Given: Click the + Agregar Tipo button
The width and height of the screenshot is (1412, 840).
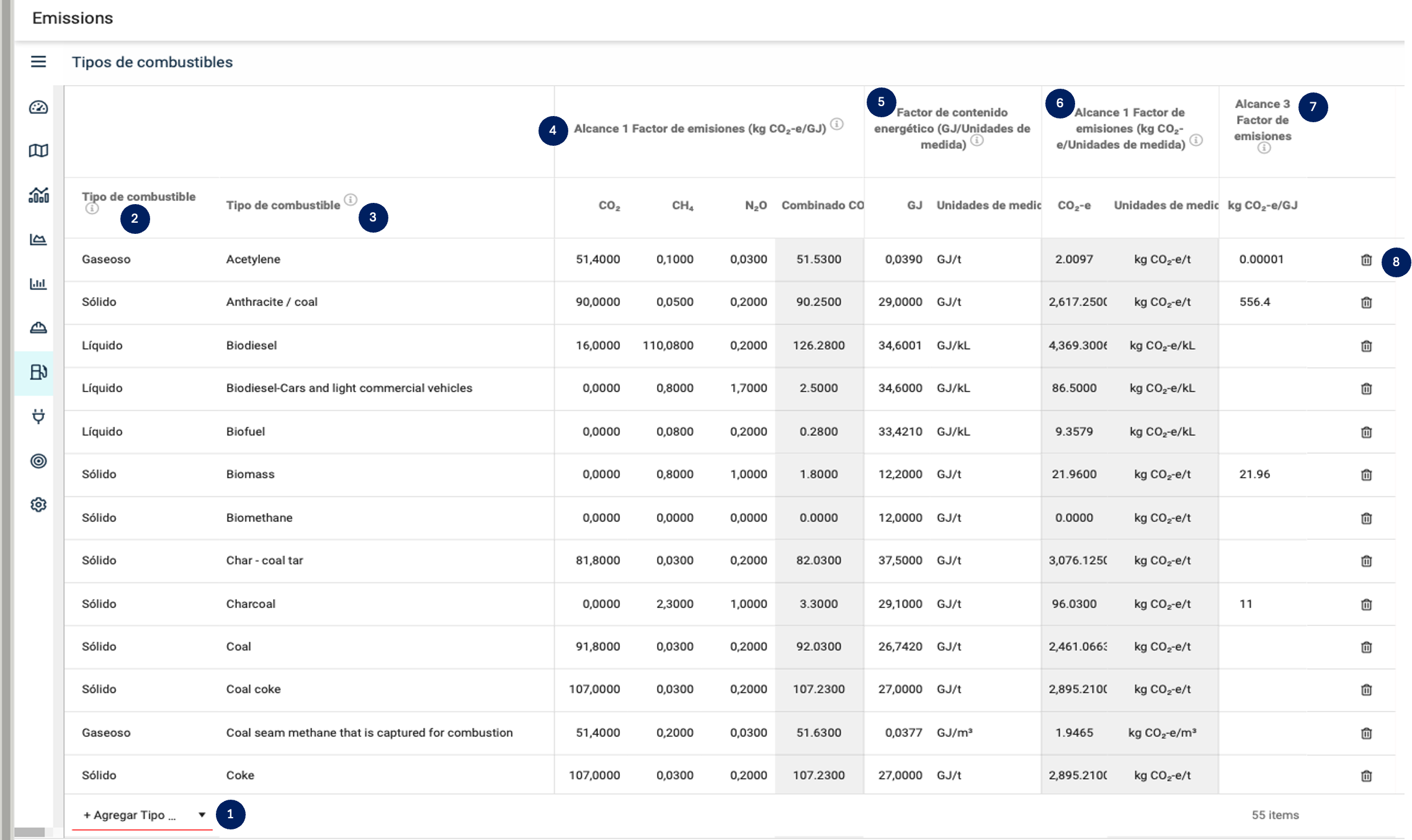Looking at the screenshot, I should point(130,815).
